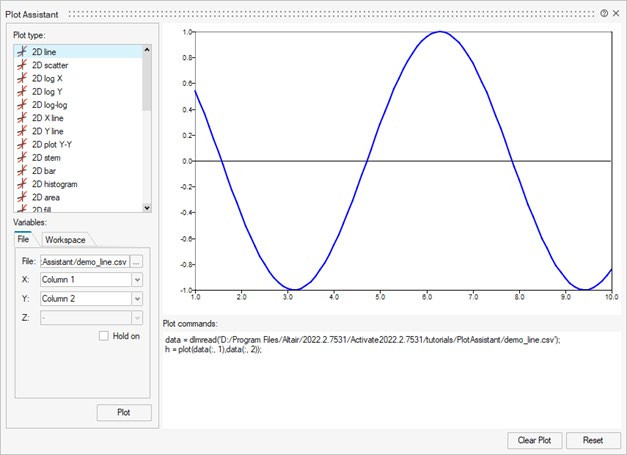Expand the Y column dropdown
Screen dimensions: 627x455
[137, 298]
